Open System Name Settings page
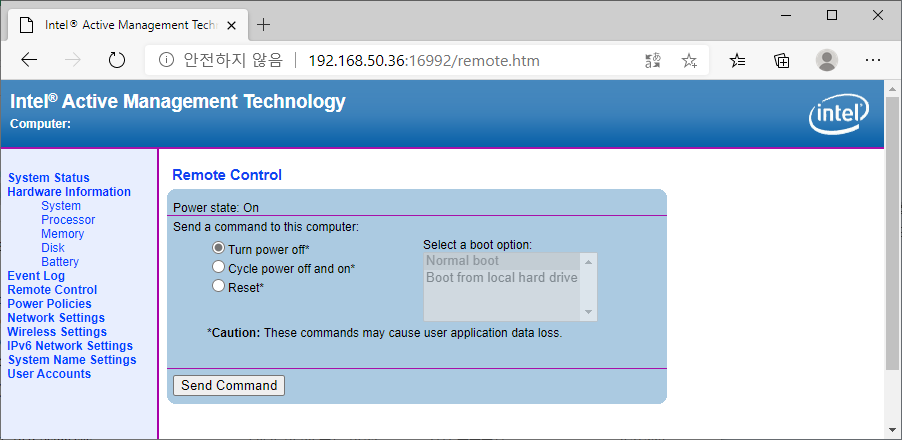Image resolution: width=902 pixels, height=440 pixels. coord(72,359)
